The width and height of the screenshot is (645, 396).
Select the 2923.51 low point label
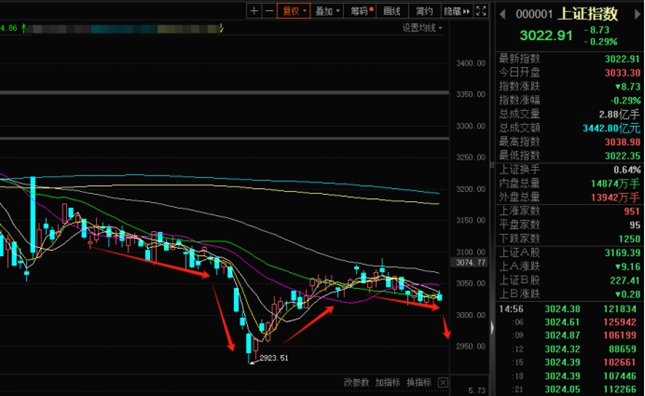click(x=274, y=358)
